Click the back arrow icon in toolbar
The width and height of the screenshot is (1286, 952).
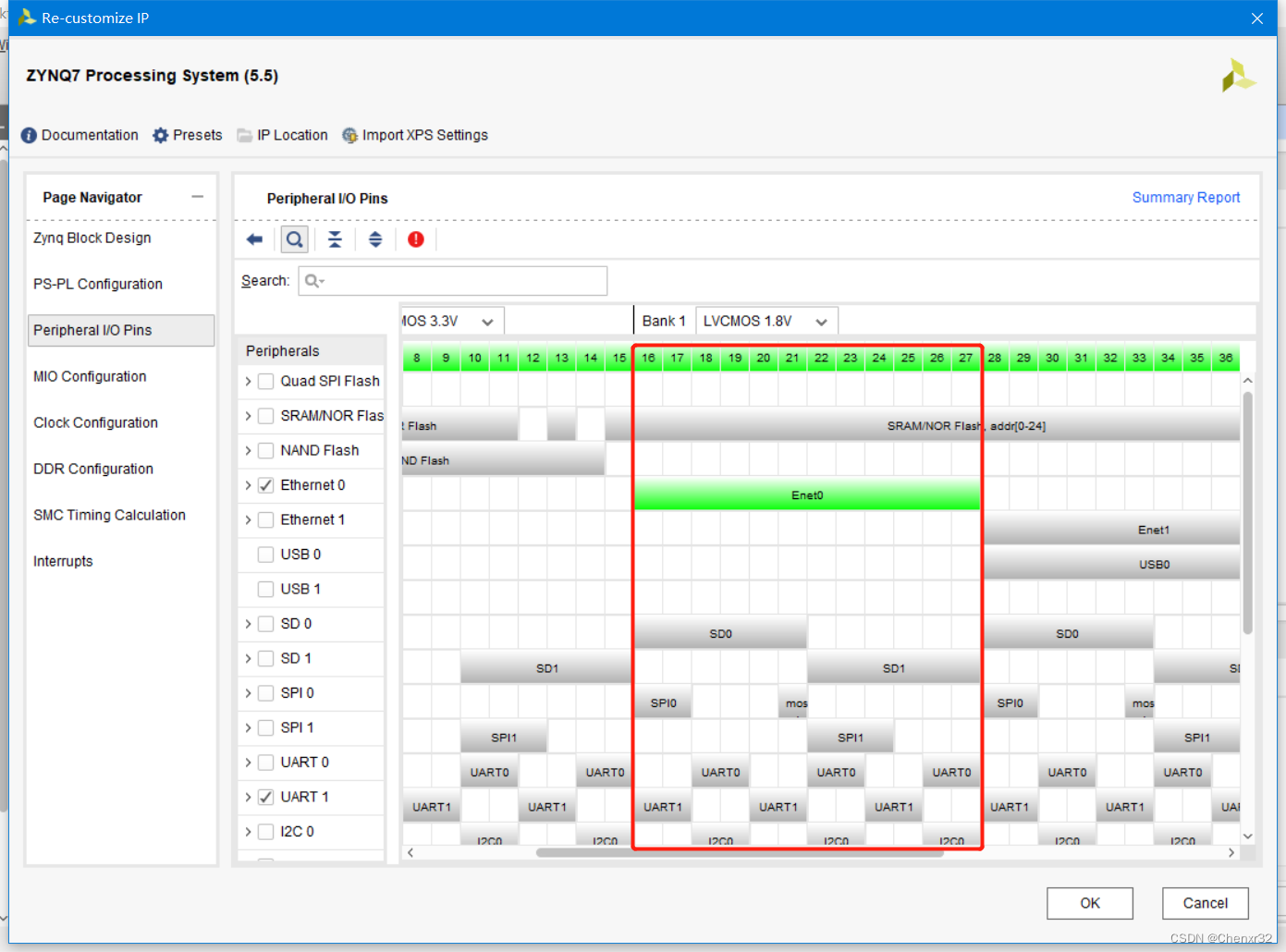tap(254, 239)
